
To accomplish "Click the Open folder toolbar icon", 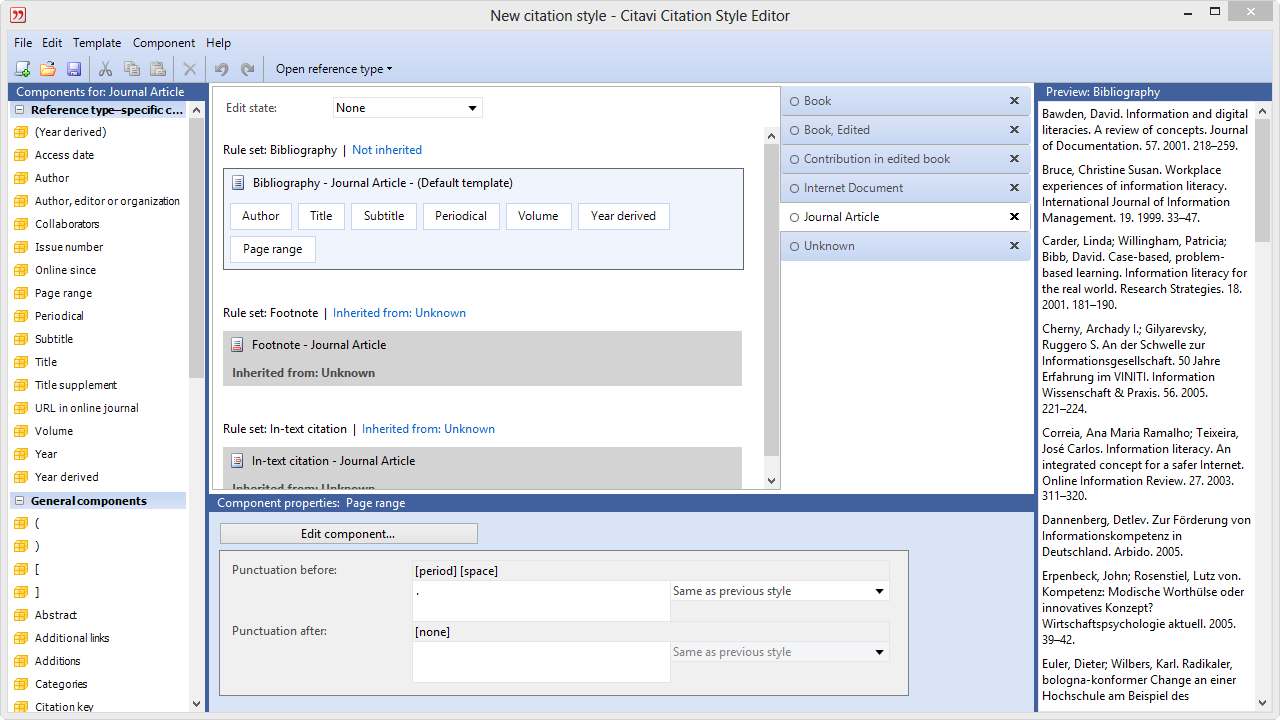I will [x=47, y=69].
